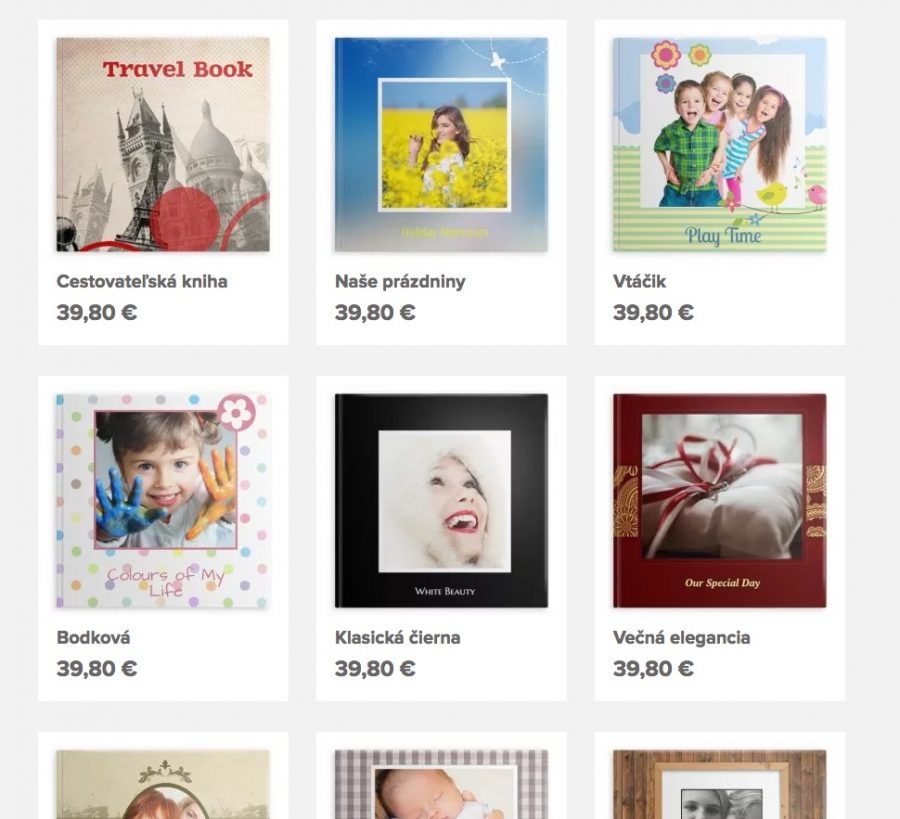
Task: Choose the Play Time kids cover
Action: pyautogui.click(x=720, y=145)
